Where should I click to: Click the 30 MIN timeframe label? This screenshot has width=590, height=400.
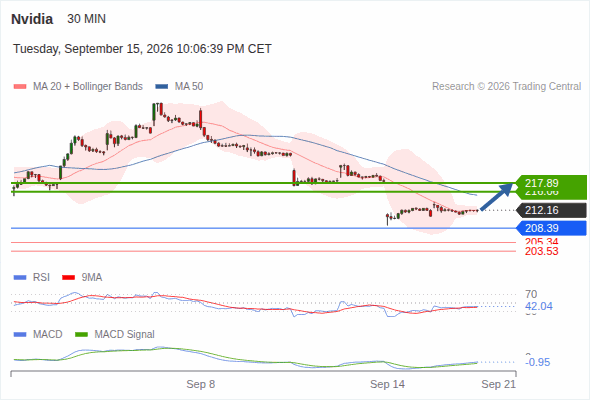pos(86,18)
